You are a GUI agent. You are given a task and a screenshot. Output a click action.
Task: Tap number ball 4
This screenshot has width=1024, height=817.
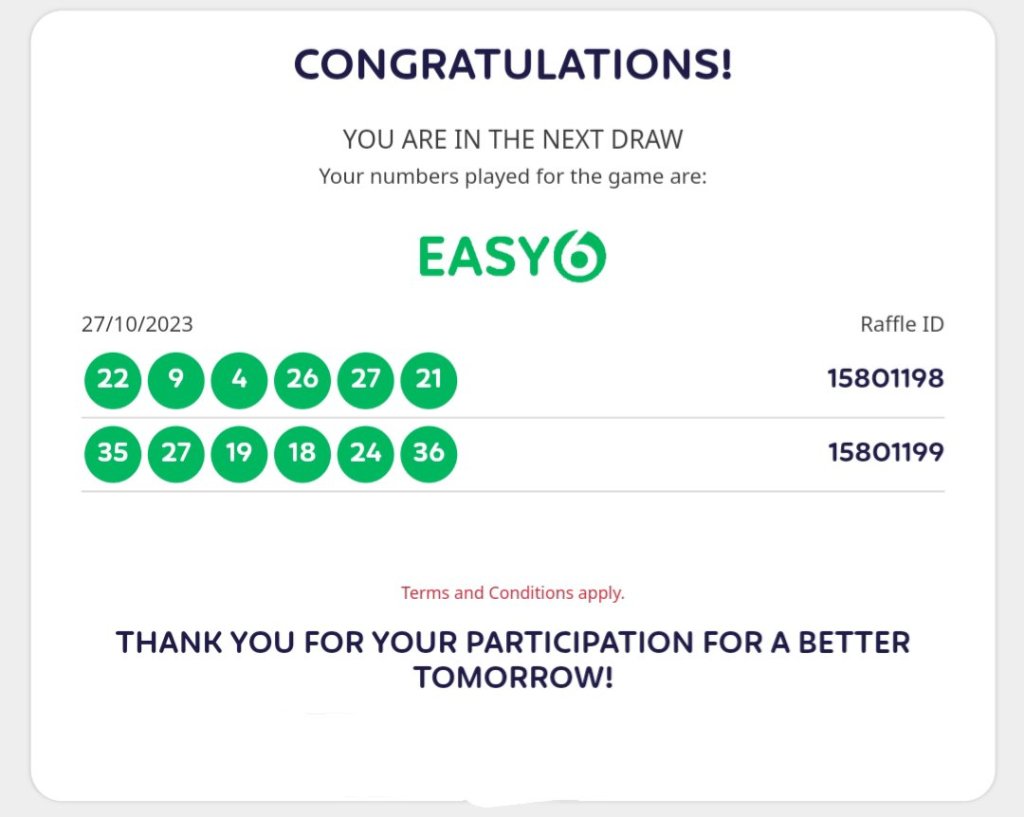tap(239, 379)
